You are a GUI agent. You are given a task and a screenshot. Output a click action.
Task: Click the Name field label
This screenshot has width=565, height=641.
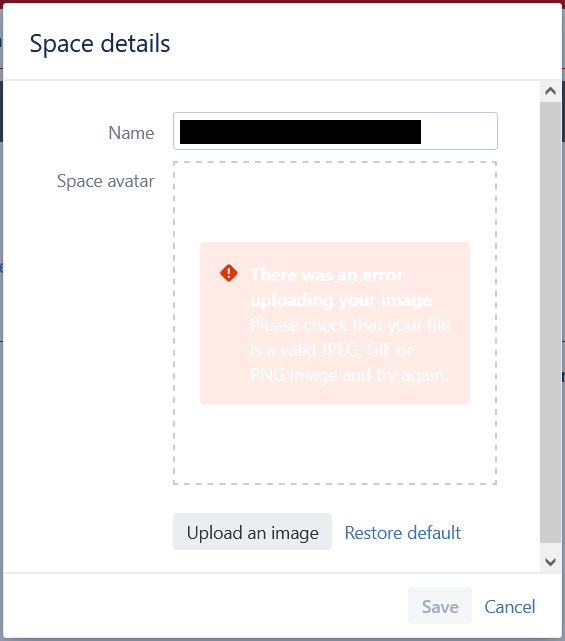pyautogui.click(x=131, y=133)
